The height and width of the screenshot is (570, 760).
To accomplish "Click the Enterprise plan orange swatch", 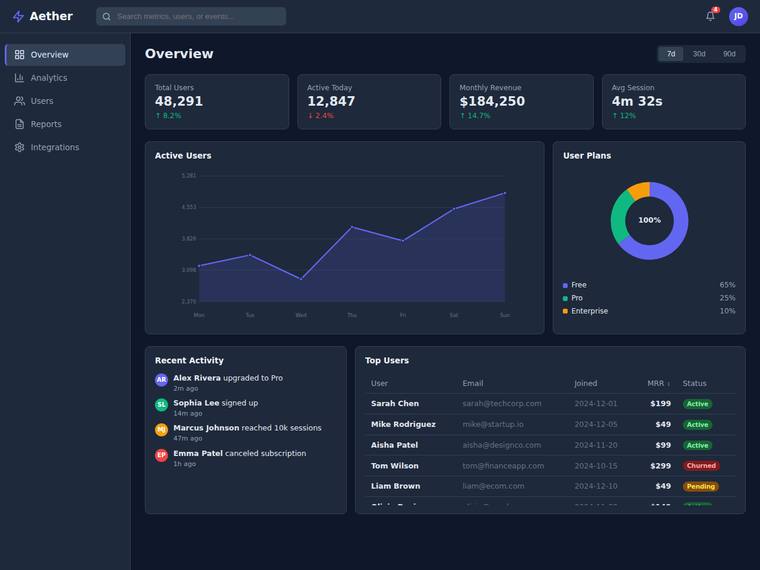I will tap(565, 311).
